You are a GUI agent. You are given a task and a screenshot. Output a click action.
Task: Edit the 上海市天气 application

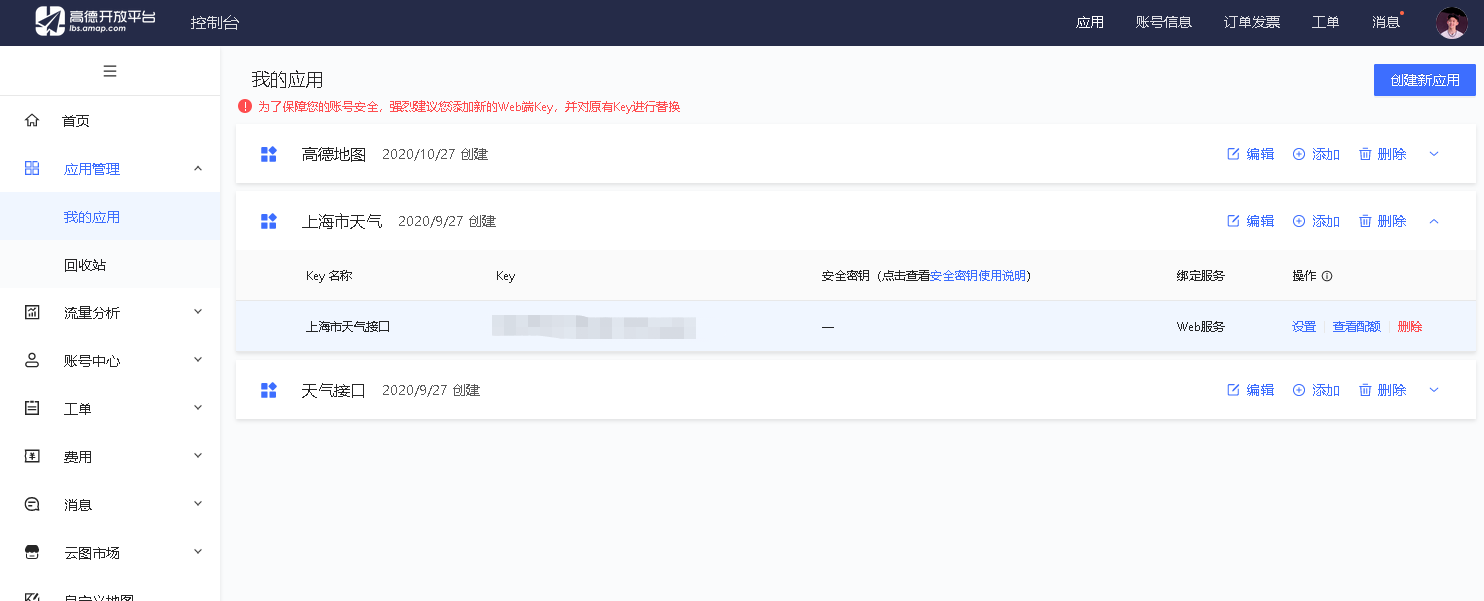1250,221
